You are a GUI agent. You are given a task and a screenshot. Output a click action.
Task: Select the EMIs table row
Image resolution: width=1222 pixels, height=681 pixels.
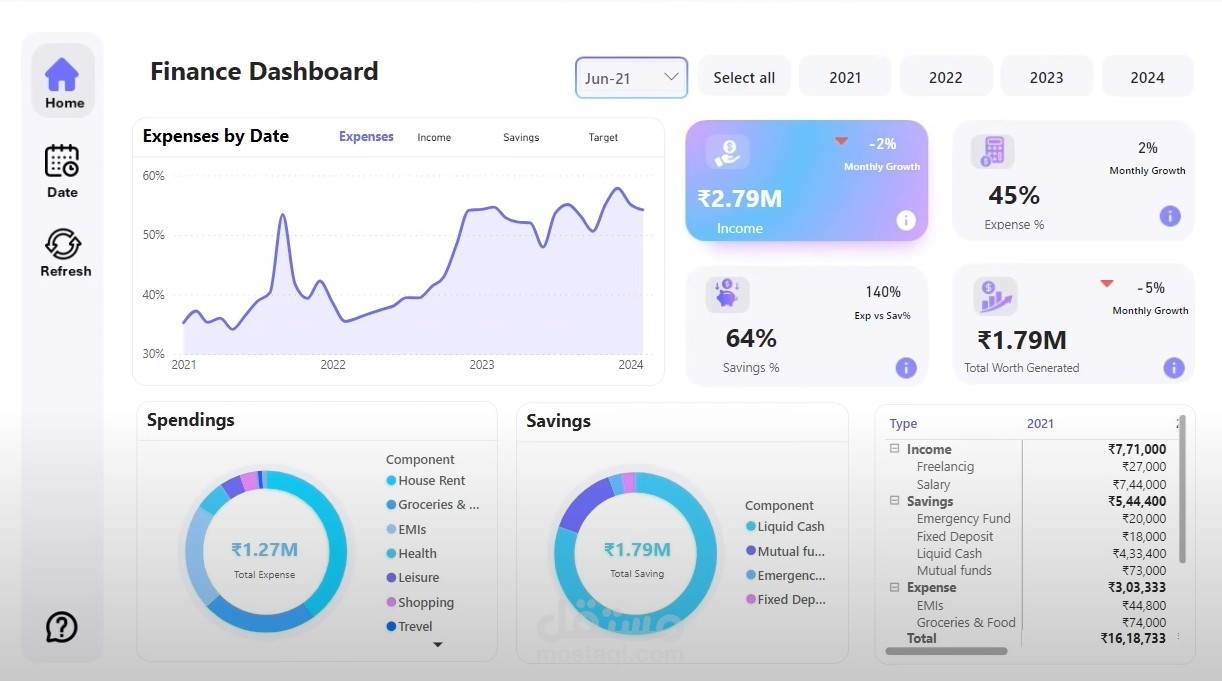pos(1028,605)
